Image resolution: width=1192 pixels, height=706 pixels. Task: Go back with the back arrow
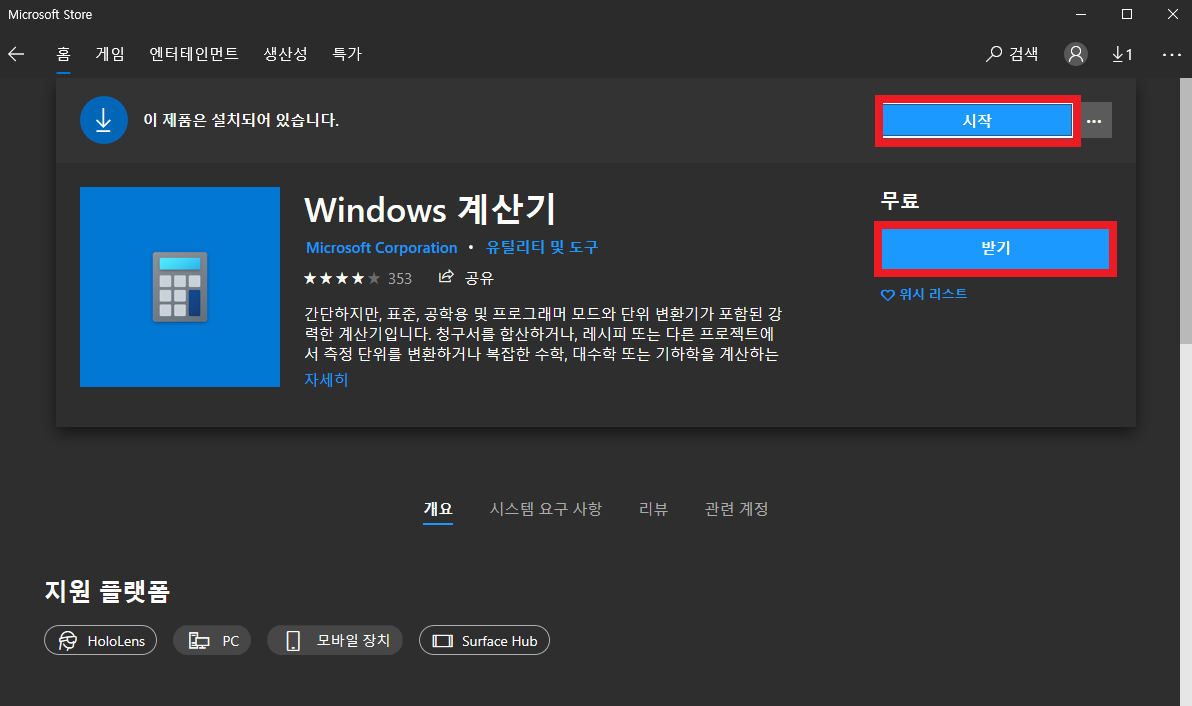[x=16, y=54]
